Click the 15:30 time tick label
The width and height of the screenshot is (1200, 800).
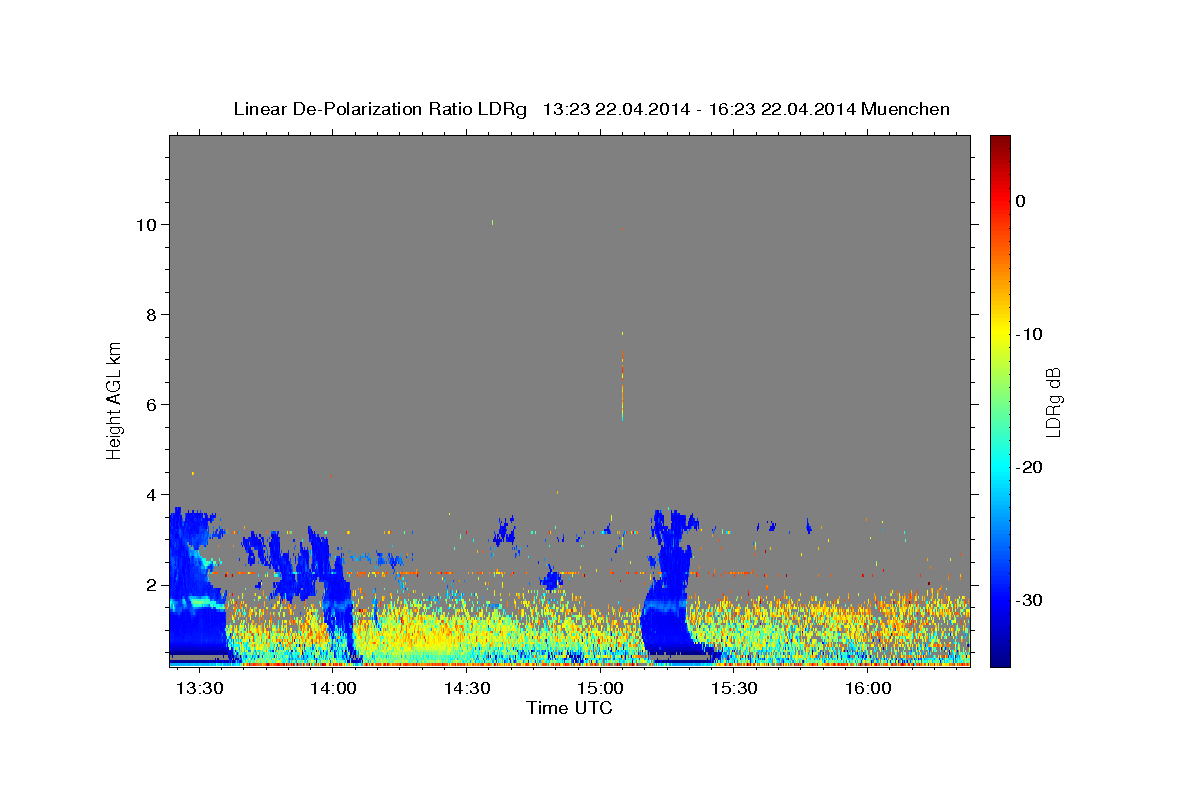(x=734, y=689)
